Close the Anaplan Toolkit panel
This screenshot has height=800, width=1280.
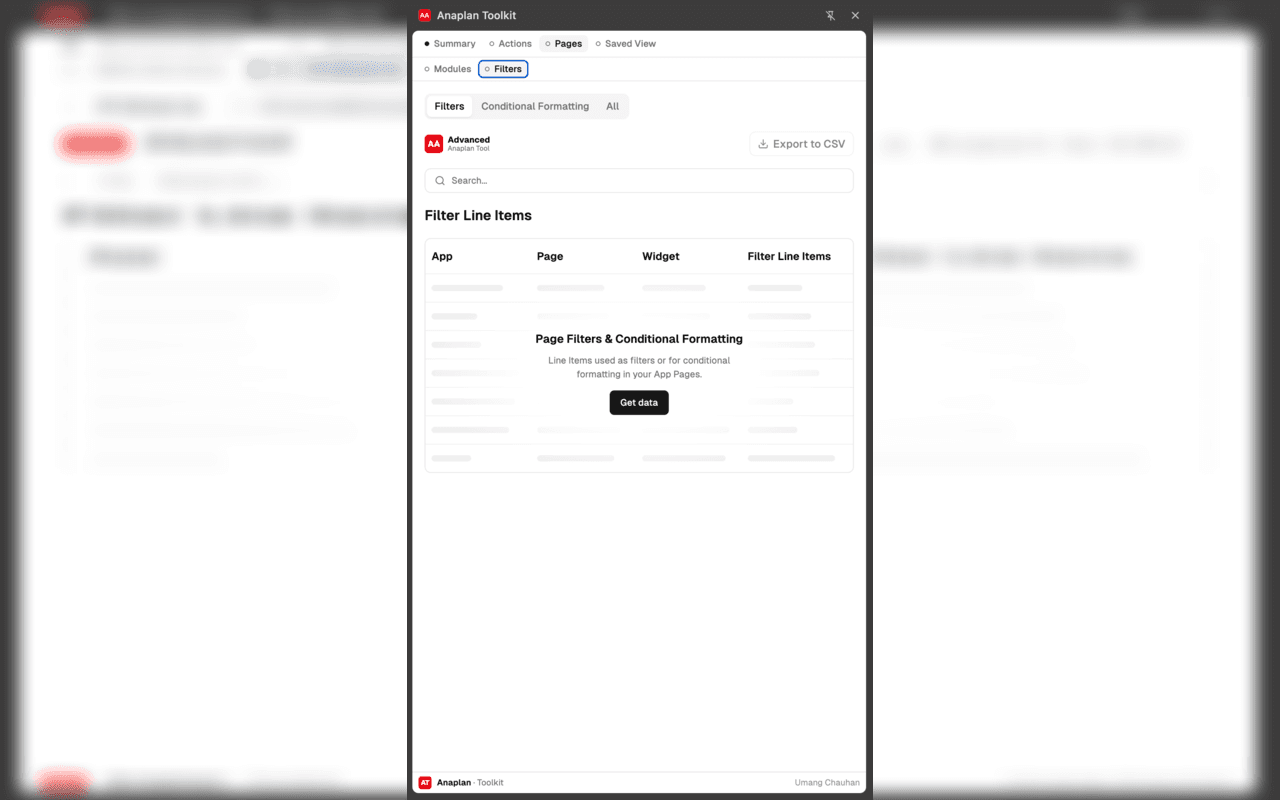click(855, 16)
